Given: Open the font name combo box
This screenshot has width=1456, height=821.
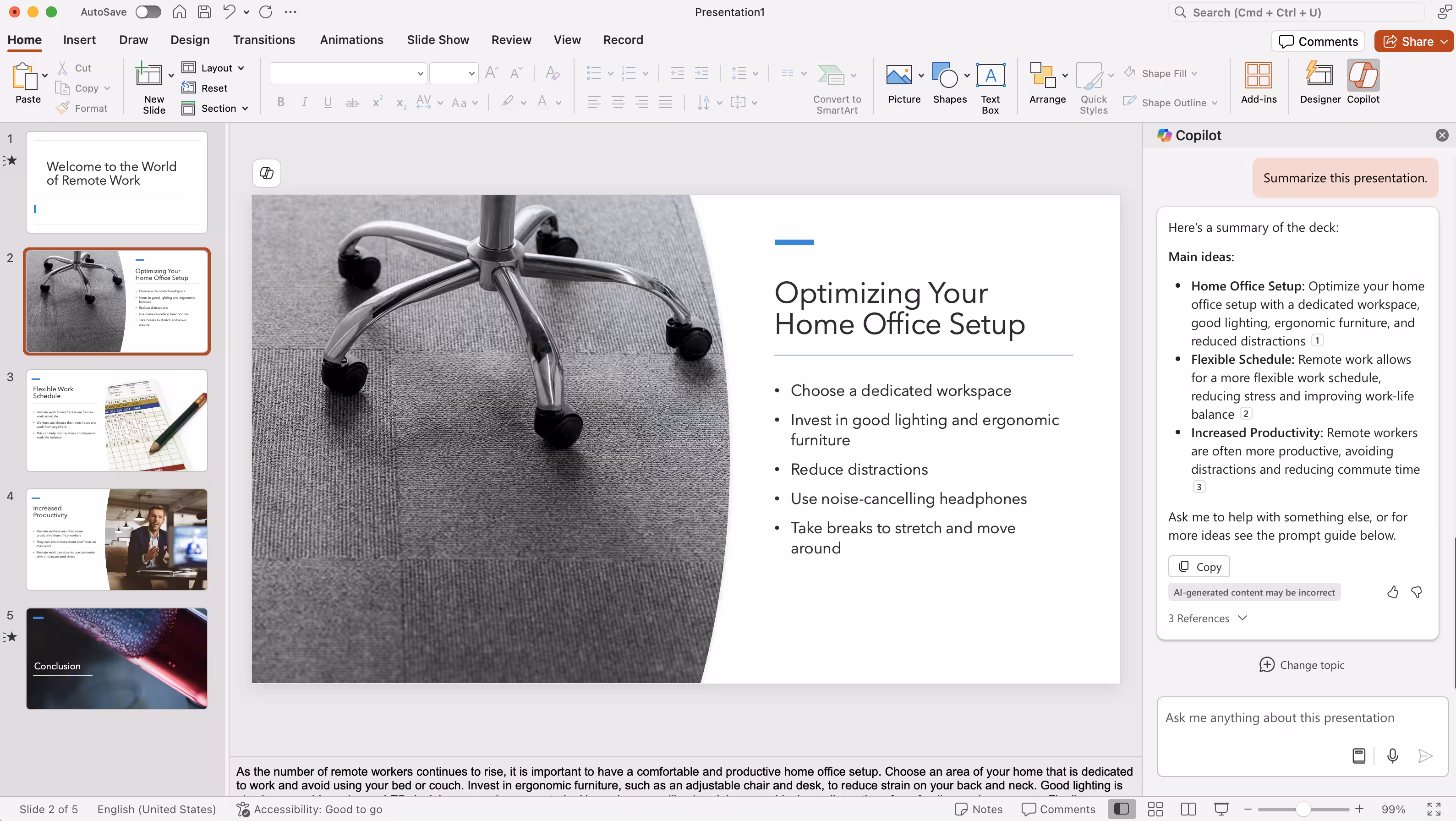Looking at the screenshot, I should (x=348, y=73).
